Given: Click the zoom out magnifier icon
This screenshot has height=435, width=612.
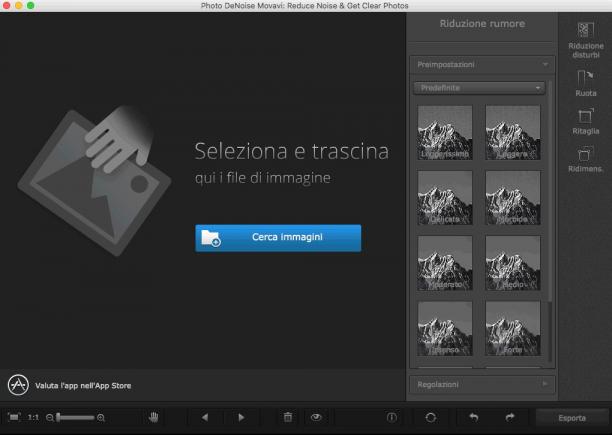Looking at the screenshot, I should tap(50, 418).
